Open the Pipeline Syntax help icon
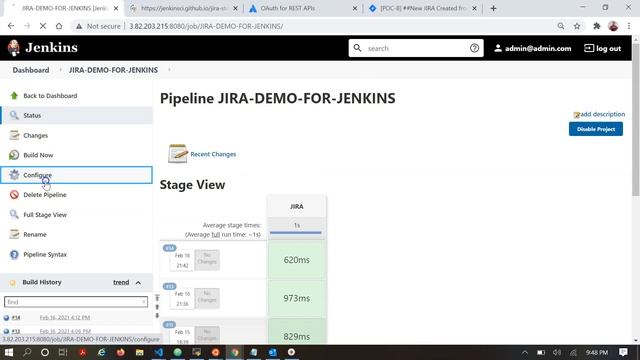640x360 pixels. click(14, 254)
